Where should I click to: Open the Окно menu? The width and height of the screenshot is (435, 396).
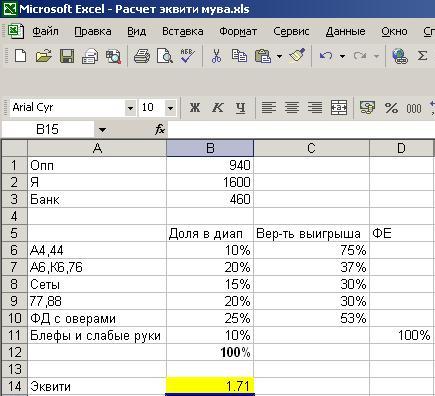394,32
